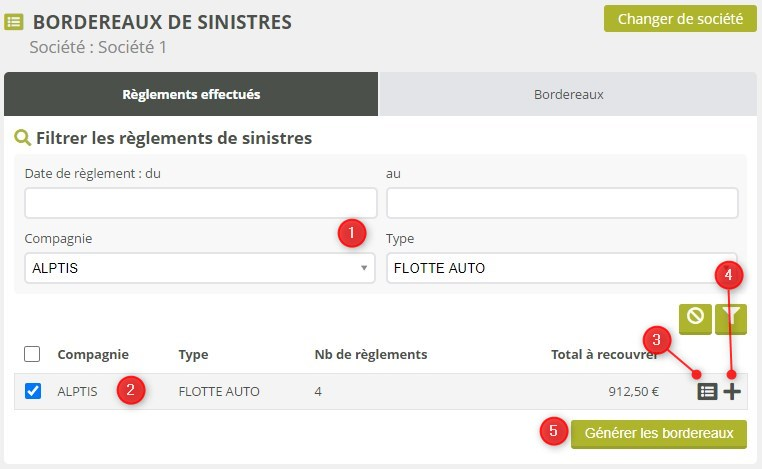Image resolution: width=762 pixels, height=469 pixels.
Task: Open the Type field showing FLOTTE AUTO
Action: coord(561,268)
